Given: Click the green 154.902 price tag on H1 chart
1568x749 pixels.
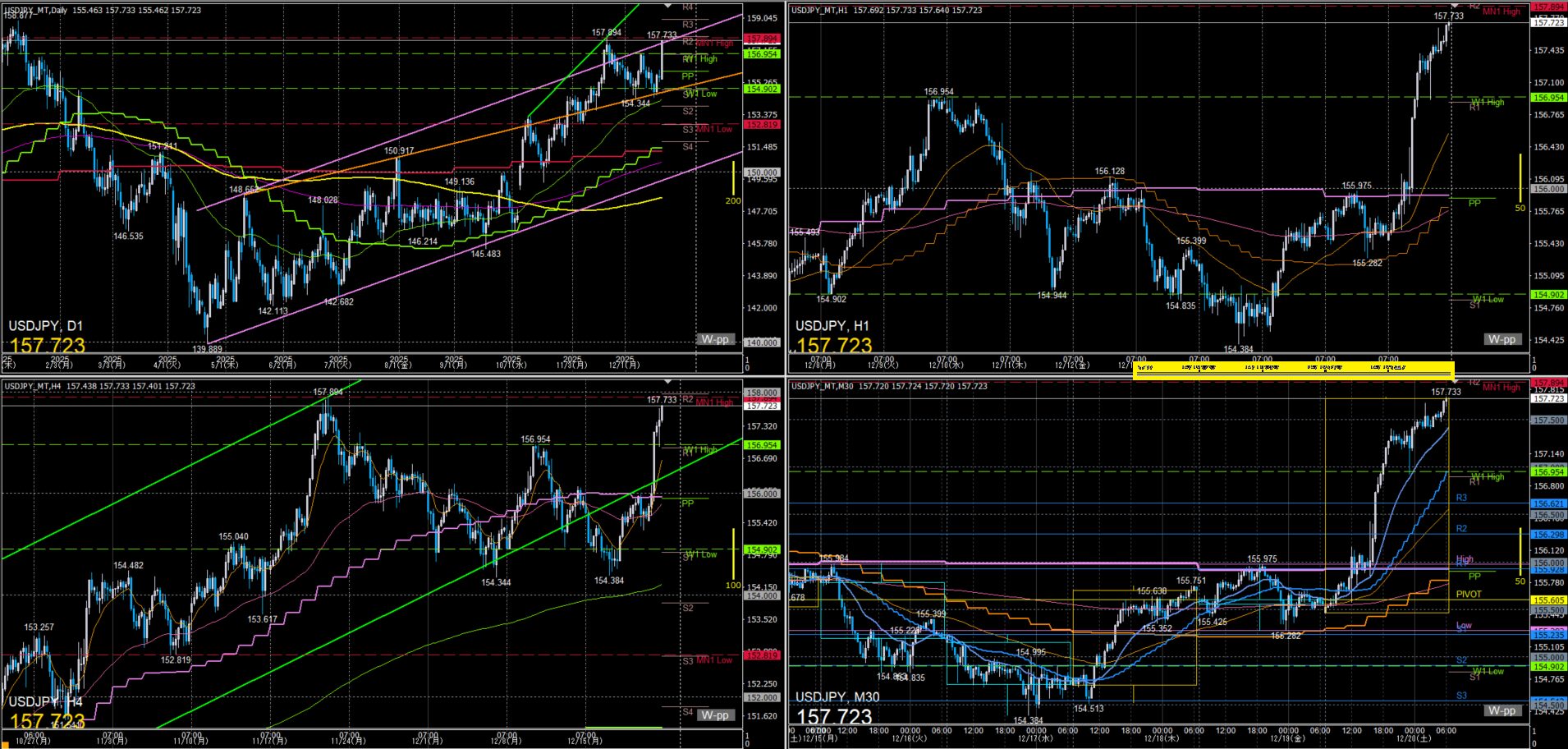Looking at the screenshot, I should tap(1548, 294).
